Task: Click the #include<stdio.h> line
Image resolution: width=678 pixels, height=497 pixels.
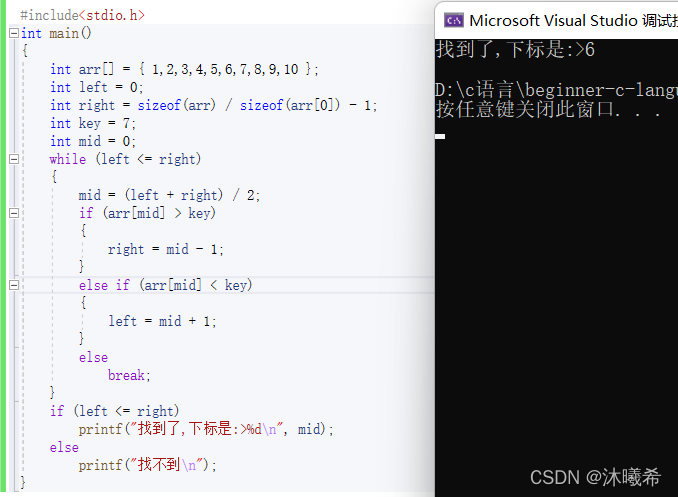Action: (x=82, y=15)
